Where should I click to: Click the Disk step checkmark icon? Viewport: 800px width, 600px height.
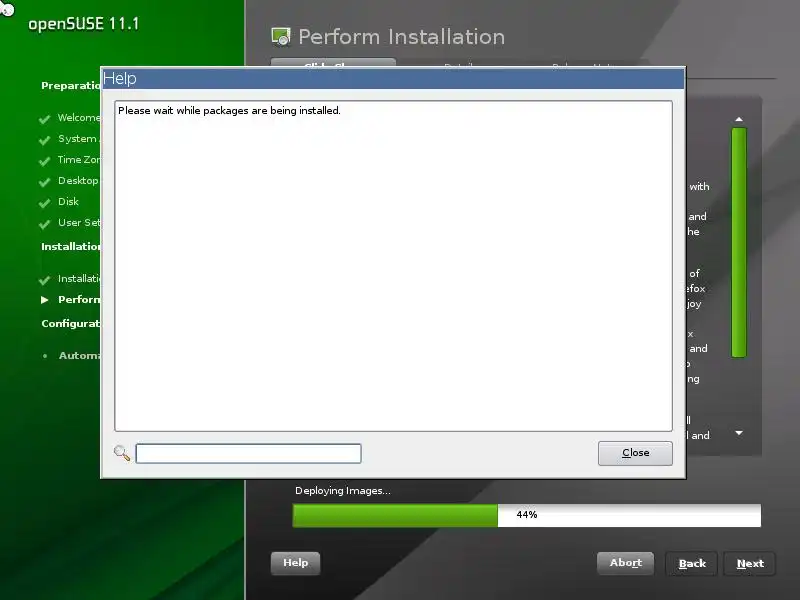click(44, 203)
